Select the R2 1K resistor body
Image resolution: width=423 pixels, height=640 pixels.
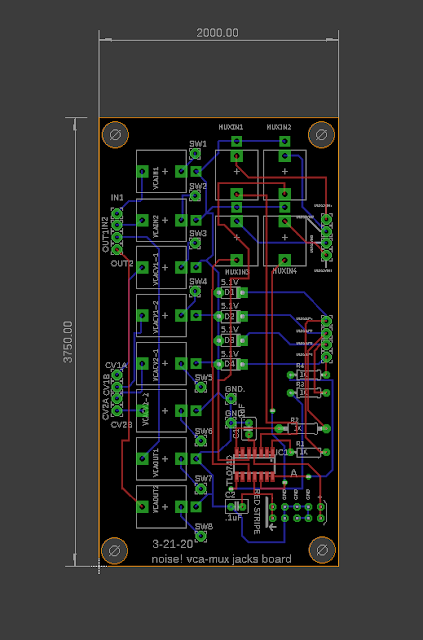click(x=302, y=429)
